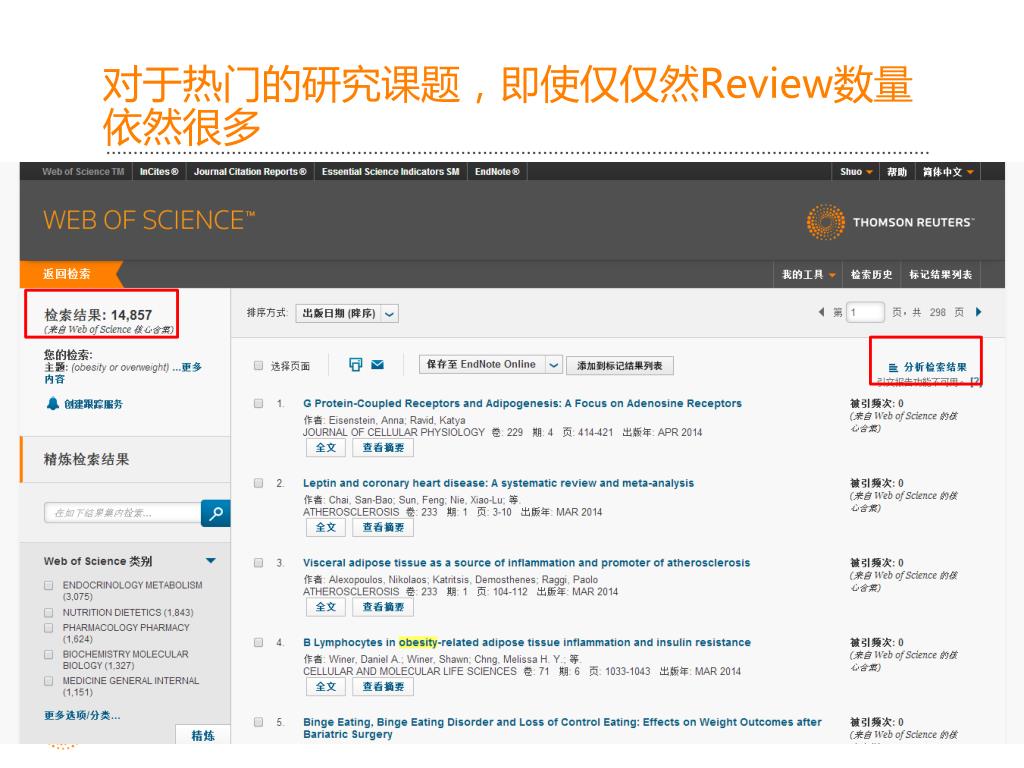Viewport: 1024px width, 768px height.
Task: Open the Save to EndNote Online dropdown arrow
Action: coord(553,364)
